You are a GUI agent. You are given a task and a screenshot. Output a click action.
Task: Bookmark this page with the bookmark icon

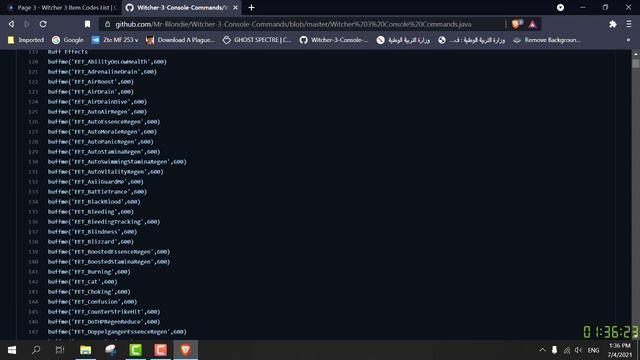pos(87,24)
